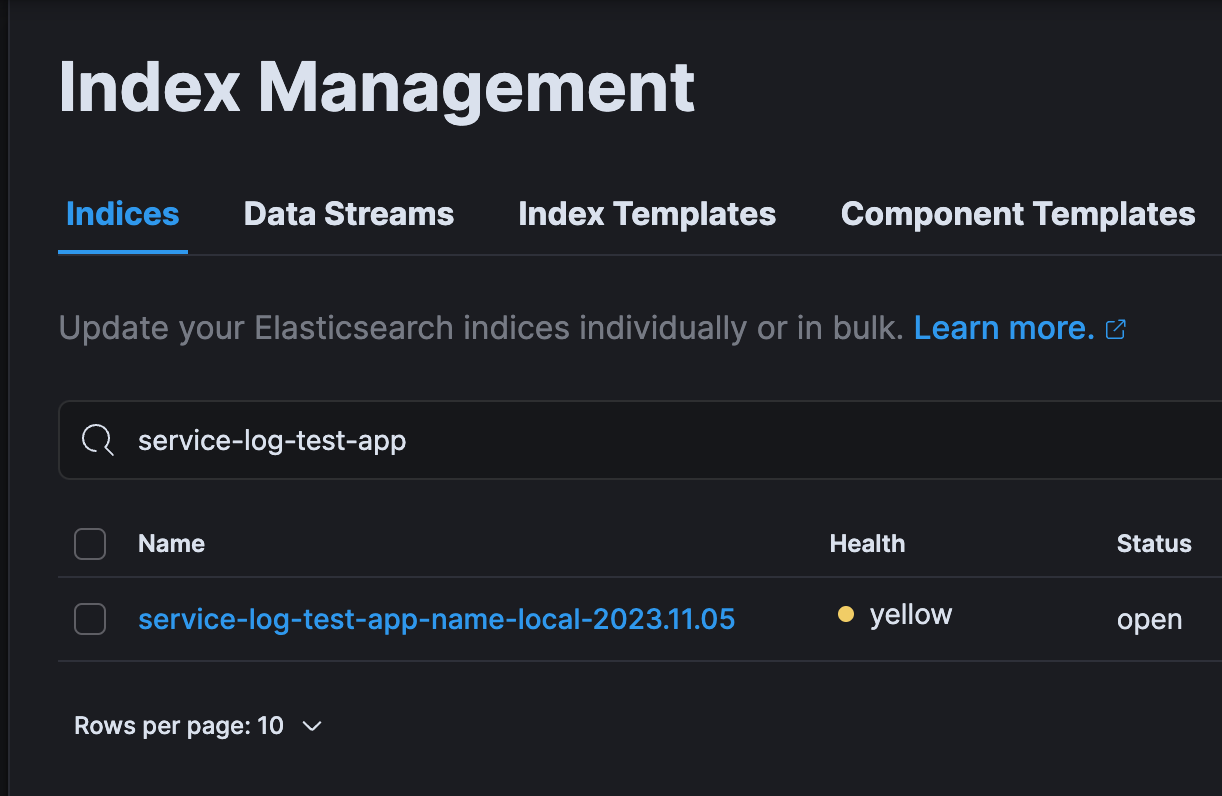Follow the Learn more link

pos(1004,328)
